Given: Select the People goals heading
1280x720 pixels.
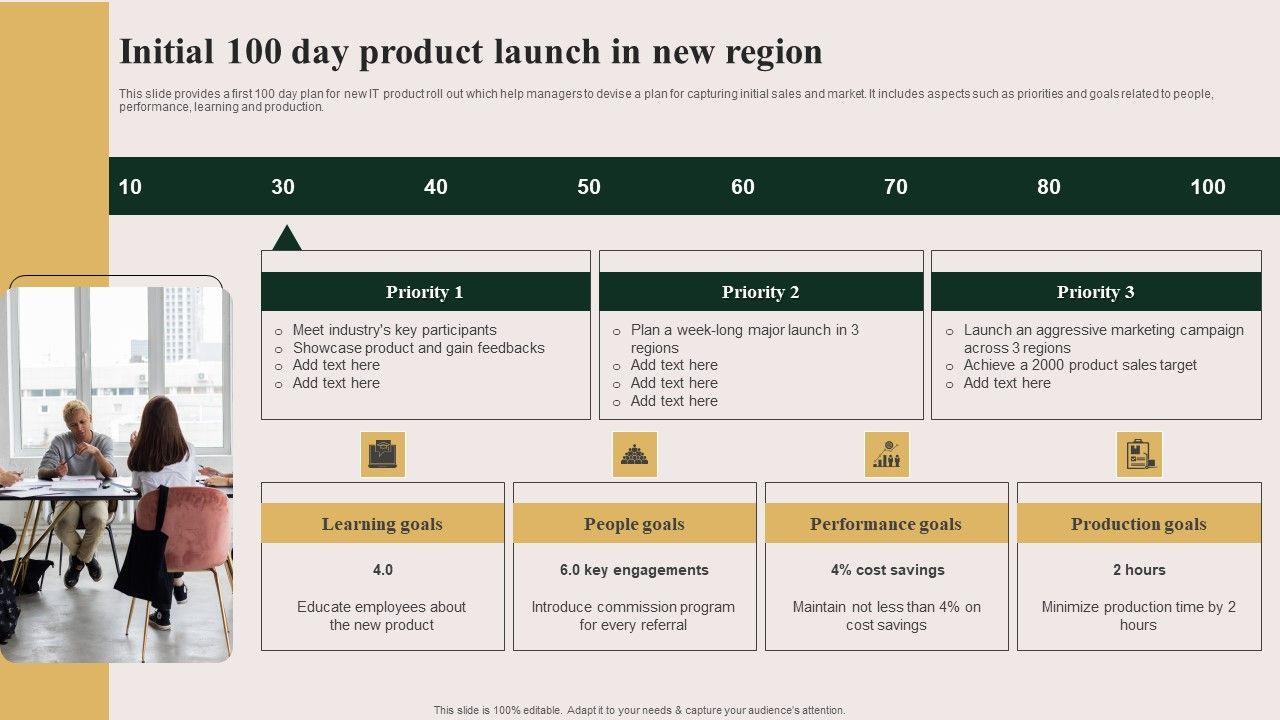Looking at the screenshot, I should coord(635,524).
